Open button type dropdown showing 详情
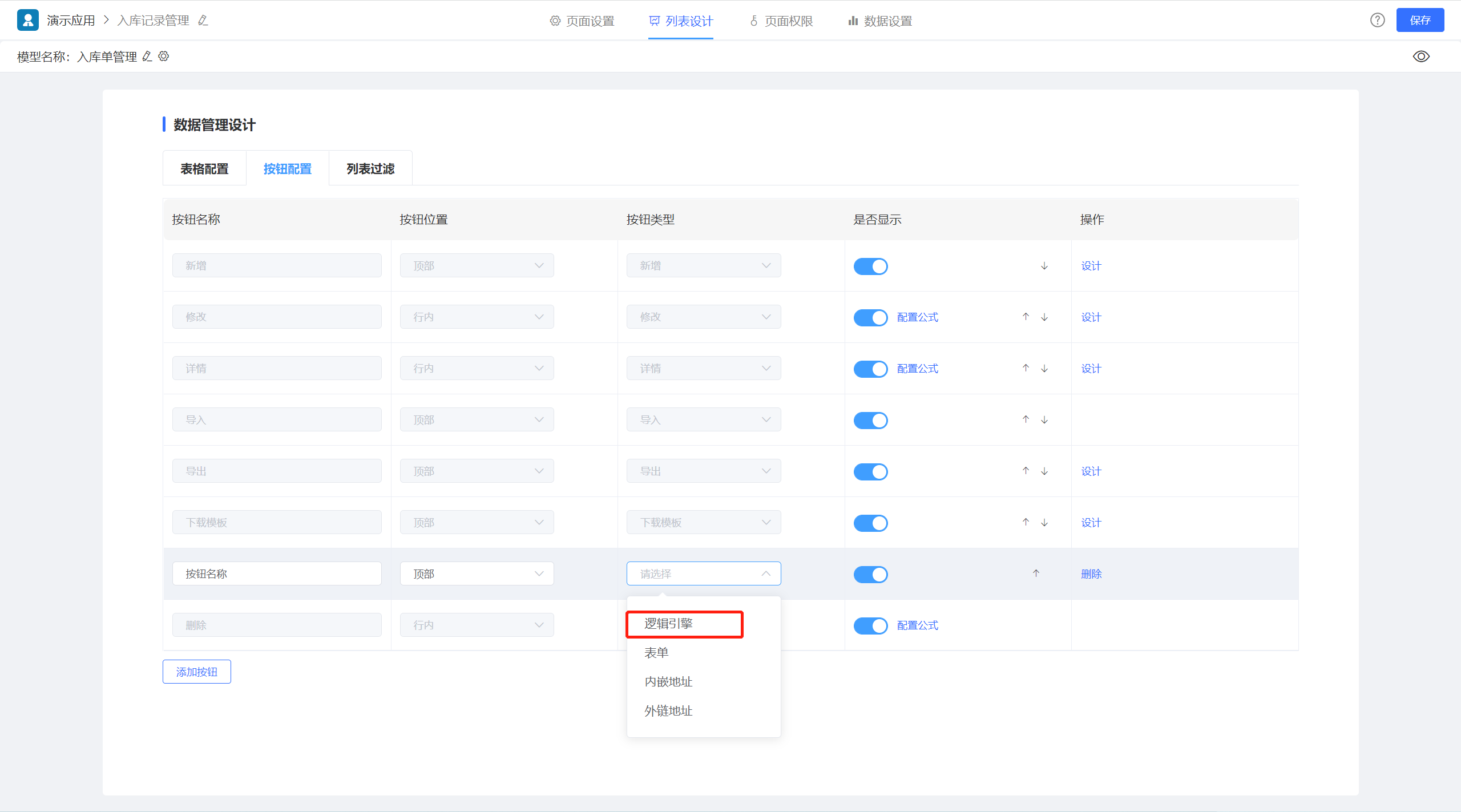The image size is (1461, 812). pos(704,368)
